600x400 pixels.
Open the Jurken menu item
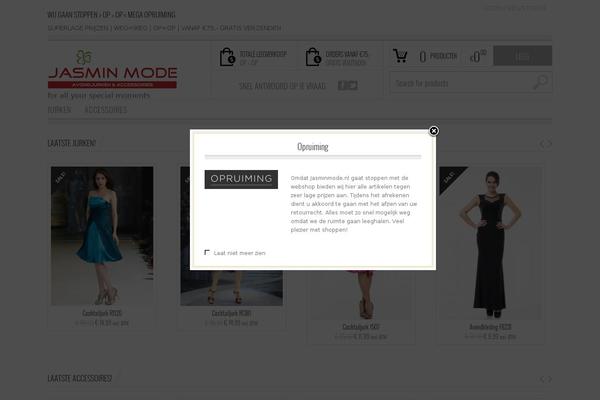[x=59, y=110]
